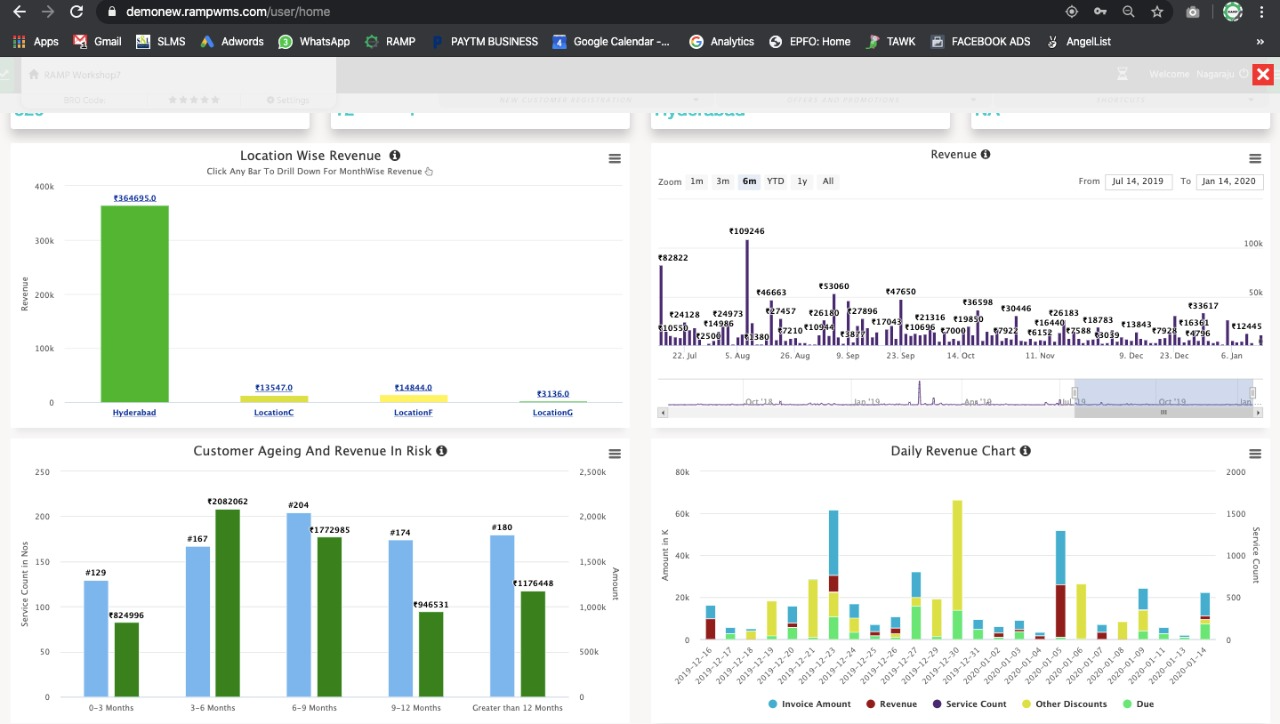Select the 1y zoom range
This screenshot has width=1280, height=724.
pyautogui.click(x=802, y=182)
